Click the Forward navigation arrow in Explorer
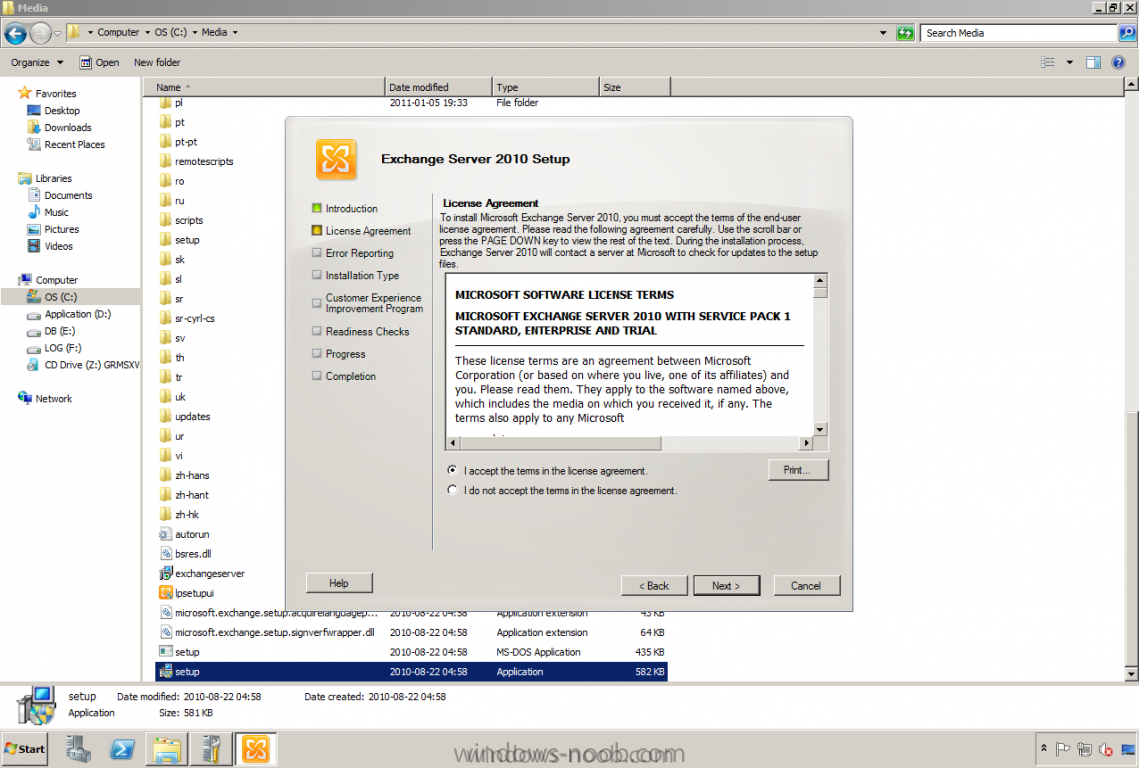Viewport: 1139px width, 768px height. [41, 33]
